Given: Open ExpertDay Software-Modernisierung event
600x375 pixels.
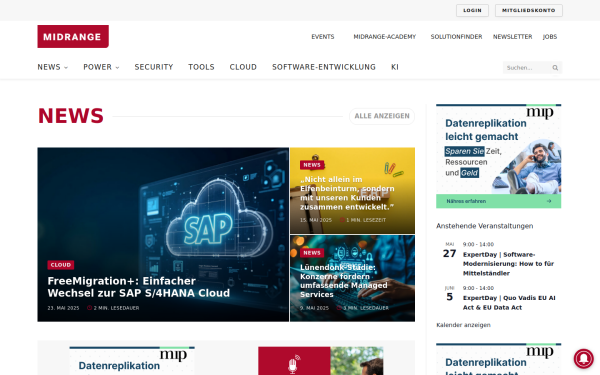Looking at the screenshot, I should (508, 264).
